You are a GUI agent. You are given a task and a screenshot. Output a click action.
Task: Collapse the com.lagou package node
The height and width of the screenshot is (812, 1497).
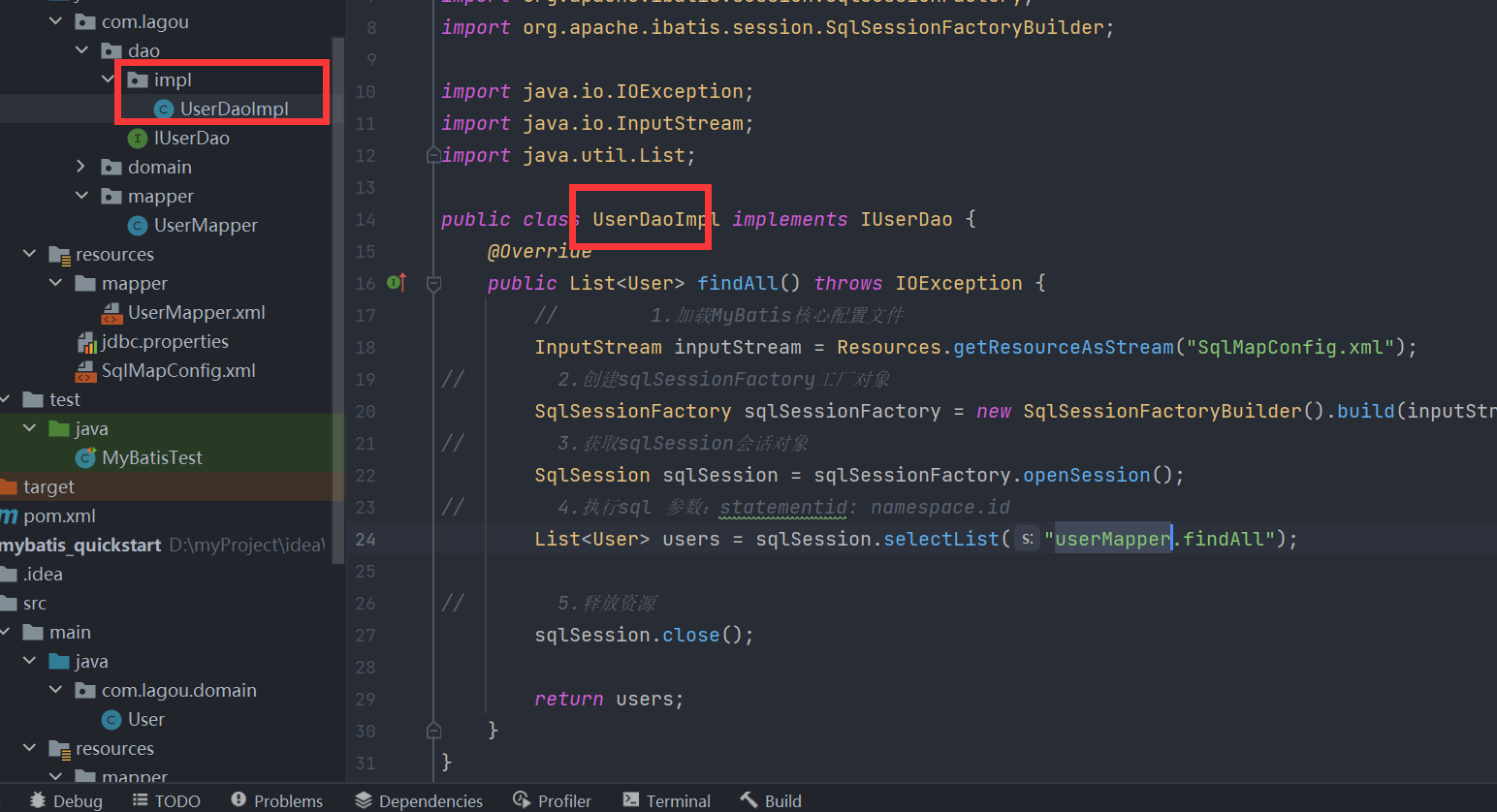(55, 21)
